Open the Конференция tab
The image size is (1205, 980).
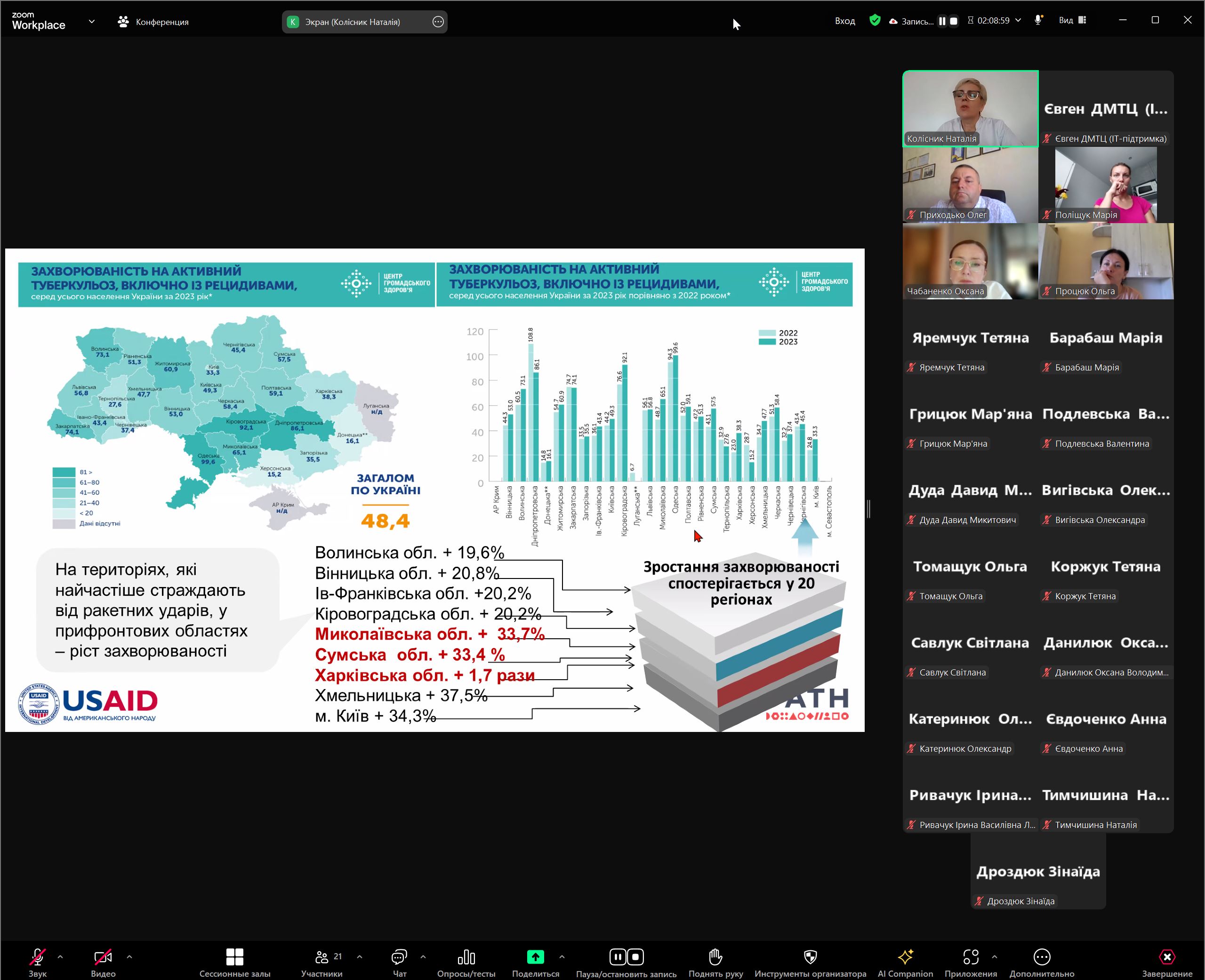pyautogui.click(x=153, y=22)
